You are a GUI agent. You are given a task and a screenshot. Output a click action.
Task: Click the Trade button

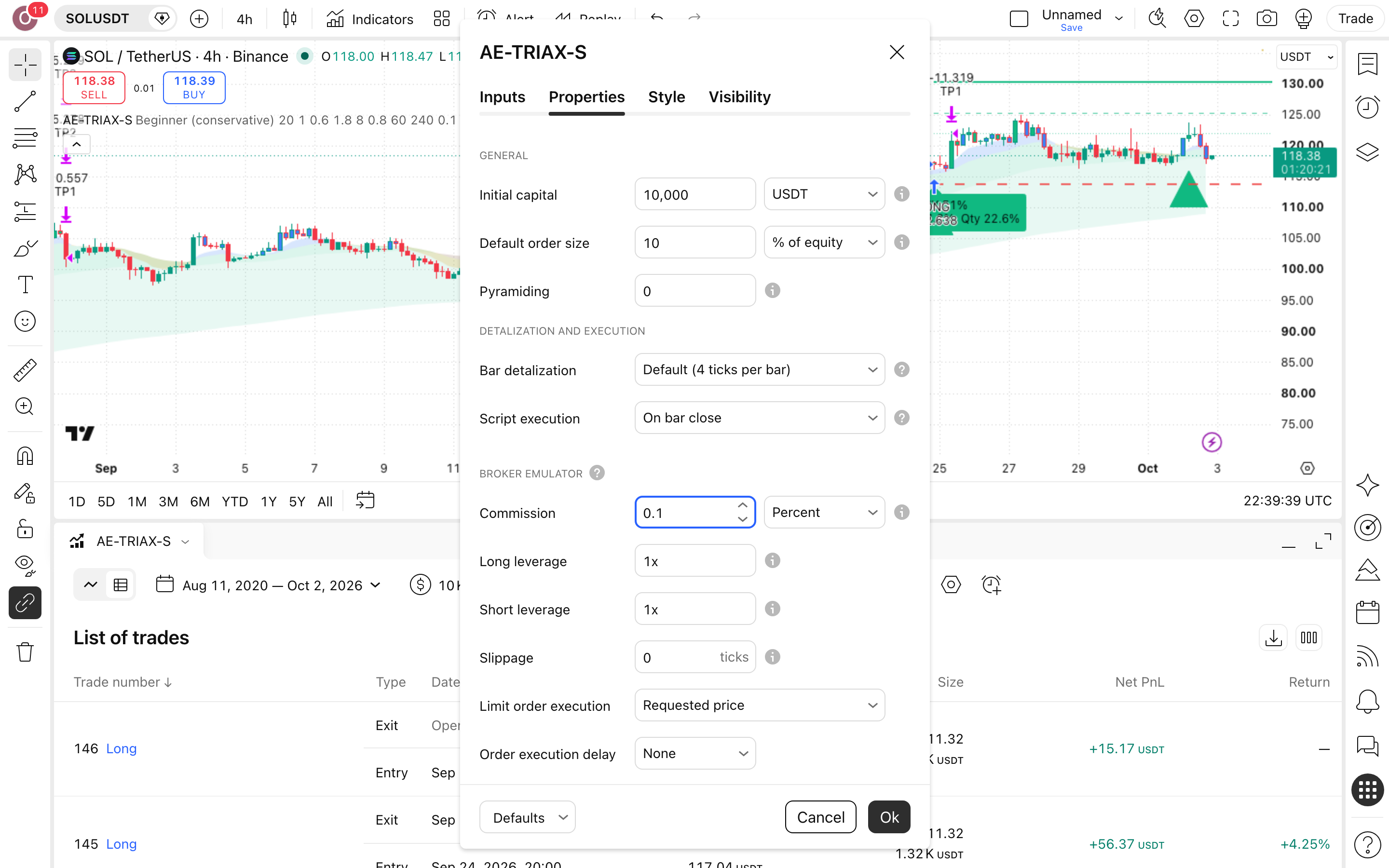(x=1355, y=18)
